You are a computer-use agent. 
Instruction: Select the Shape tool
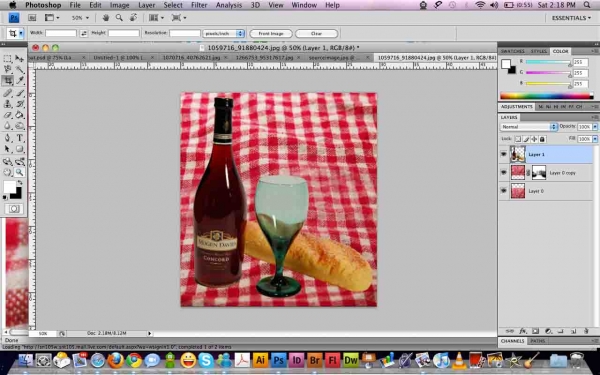point(20,149)
